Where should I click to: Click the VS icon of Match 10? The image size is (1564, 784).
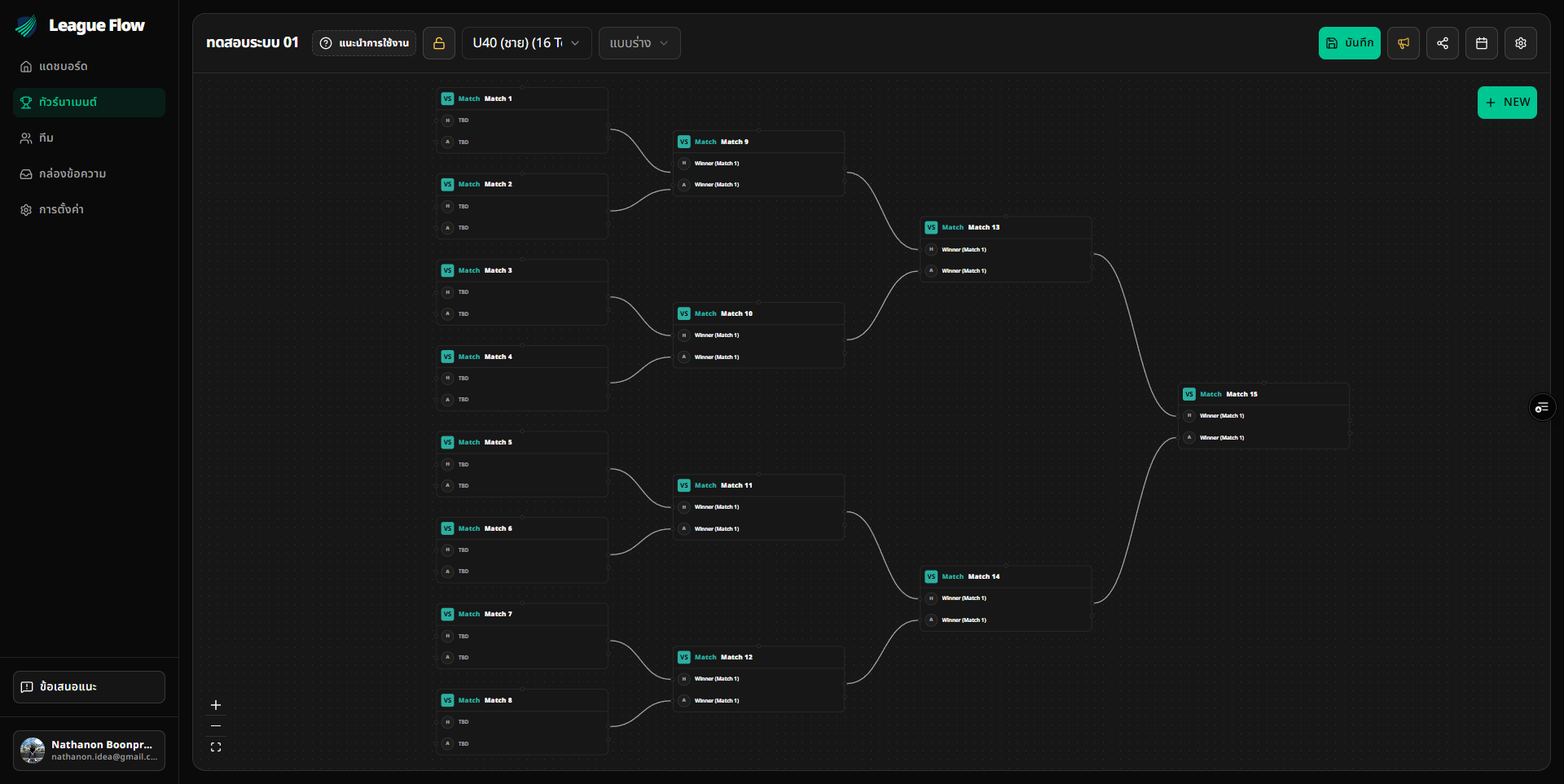[x=683, y=313]
